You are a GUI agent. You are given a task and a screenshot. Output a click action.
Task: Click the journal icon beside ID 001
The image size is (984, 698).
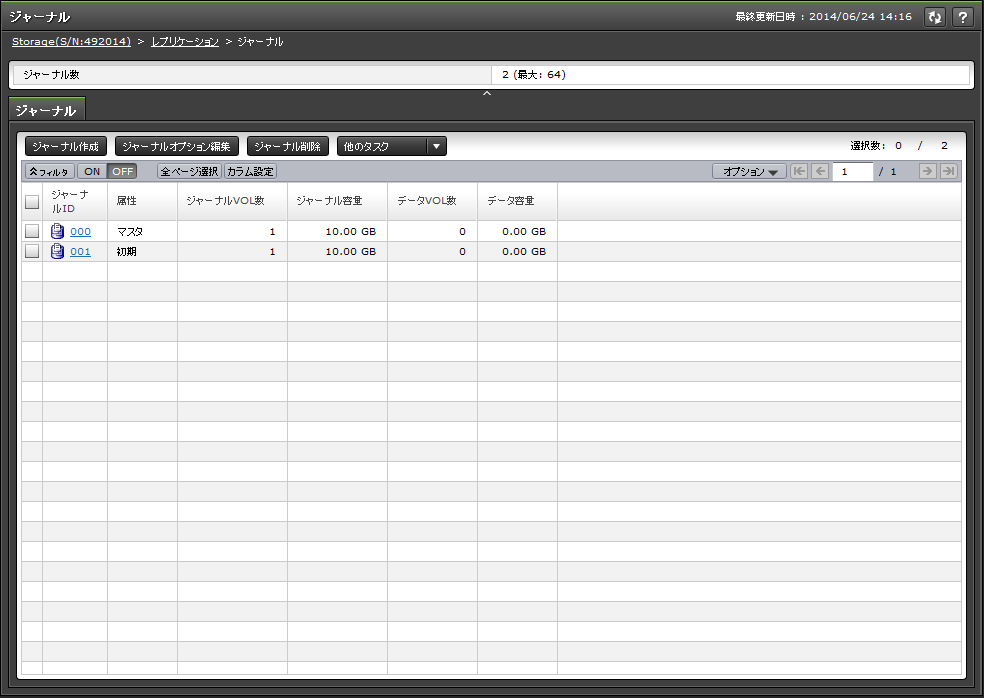(x=57, y=251)
